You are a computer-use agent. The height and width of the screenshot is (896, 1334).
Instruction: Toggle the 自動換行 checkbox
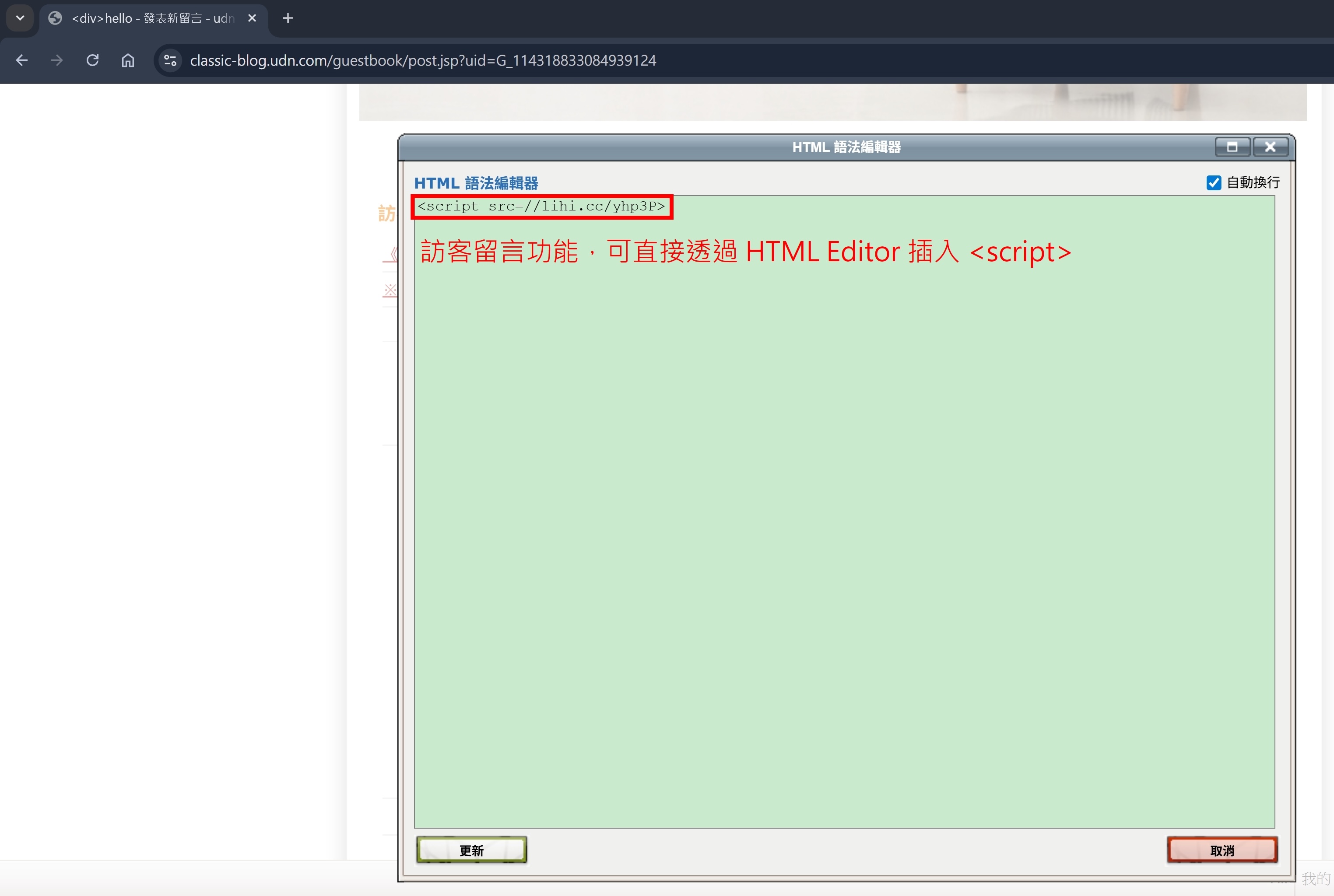click(x=1213, y=182)
